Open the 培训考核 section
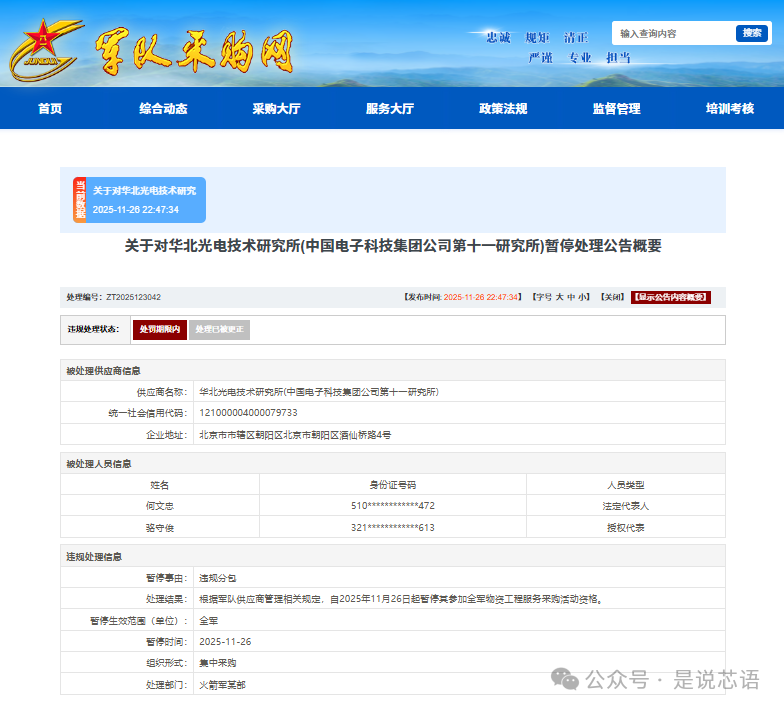This screenshot has width=784, height=710. click(730, 109)
